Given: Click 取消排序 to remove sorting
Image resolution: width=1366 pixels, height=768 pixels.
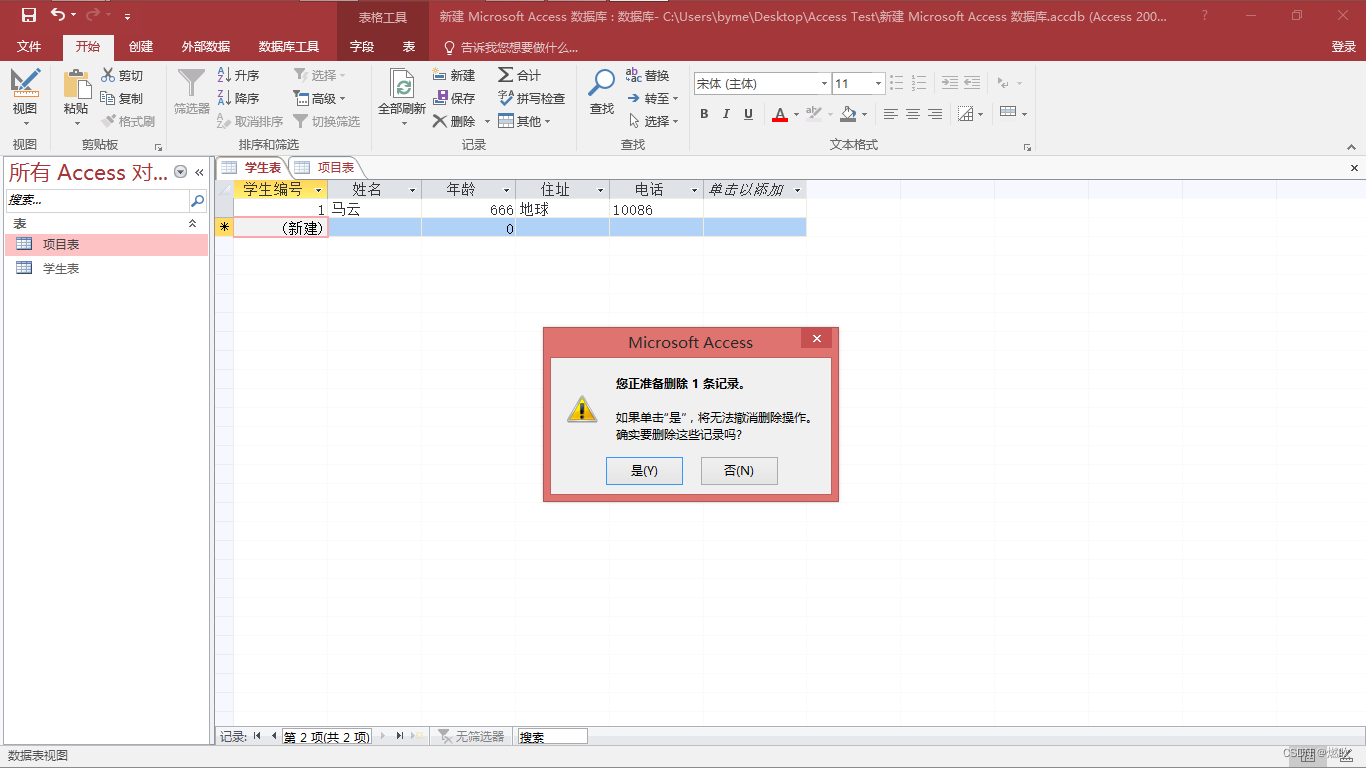Looking at the screenshot, I should [250, 121].
